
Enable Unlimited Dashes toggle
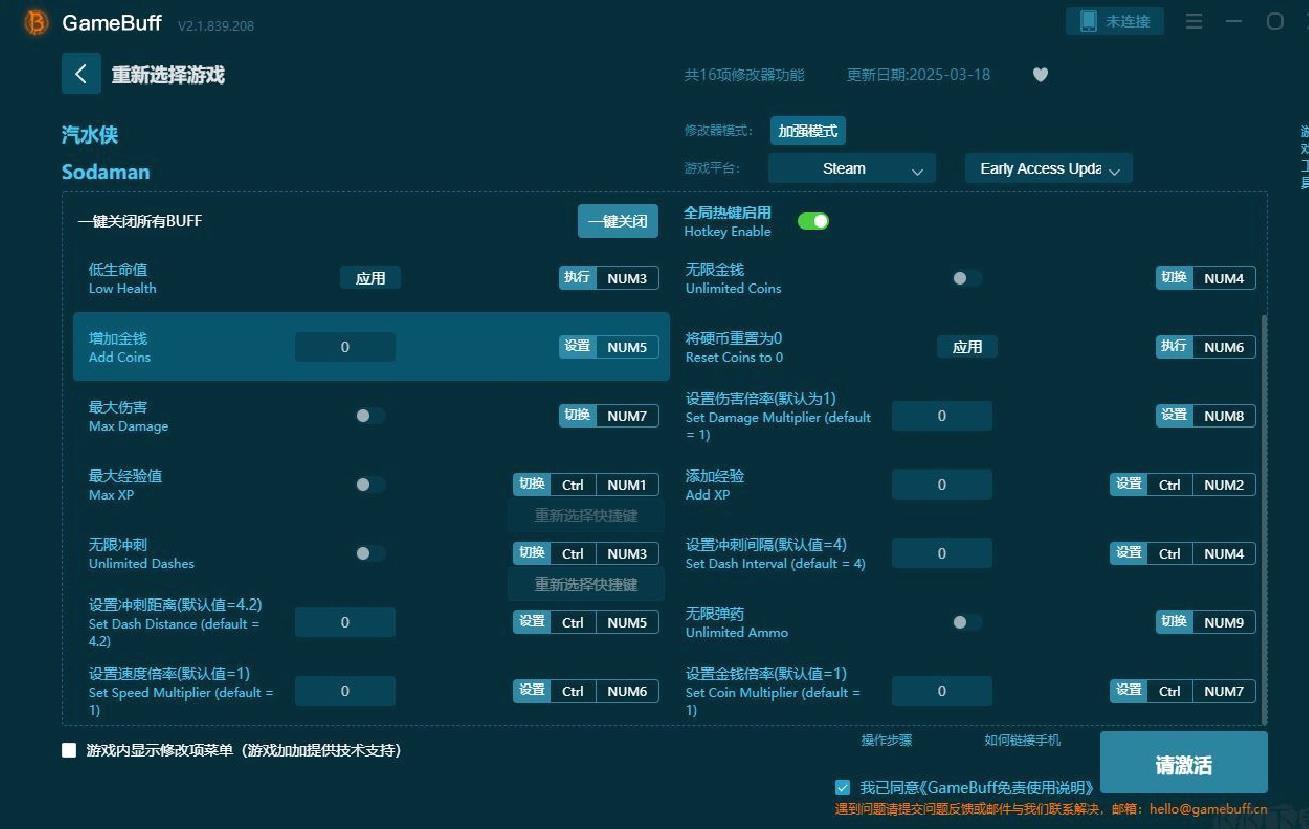coord(370,554)
